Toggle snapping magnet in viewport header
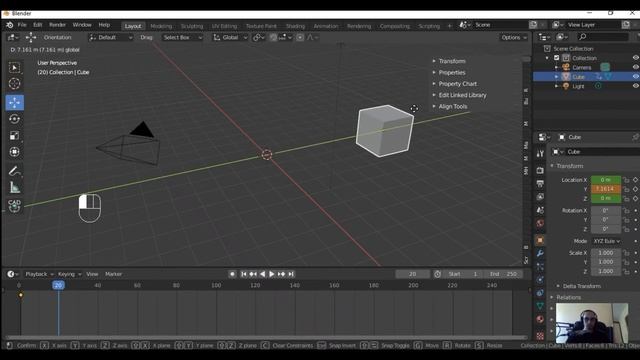The image size is (640, 360). coord(273,38)
